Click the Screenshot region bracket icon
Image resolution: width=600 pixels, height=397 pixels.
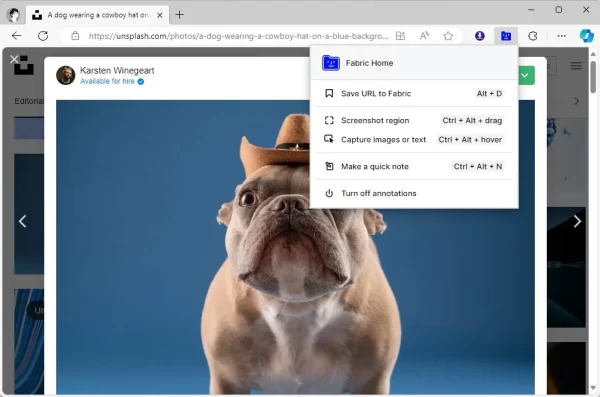(329, 120)
